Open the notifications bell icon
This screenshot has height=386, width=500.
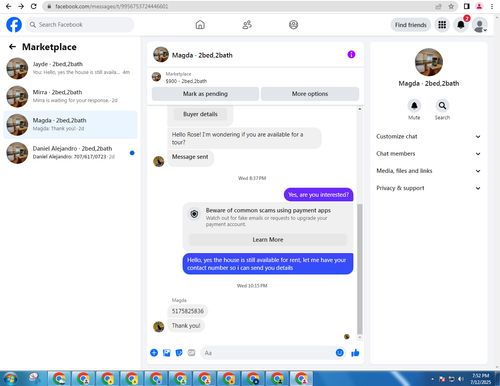pyautogui.click(x=461, y=25)
